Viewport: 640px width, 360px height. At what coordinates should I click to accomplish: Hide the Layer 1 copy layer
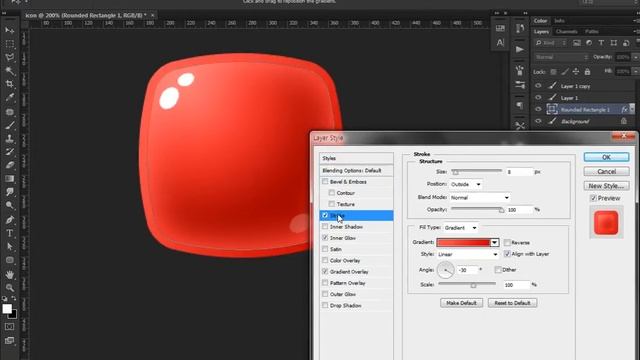(538, 86)
